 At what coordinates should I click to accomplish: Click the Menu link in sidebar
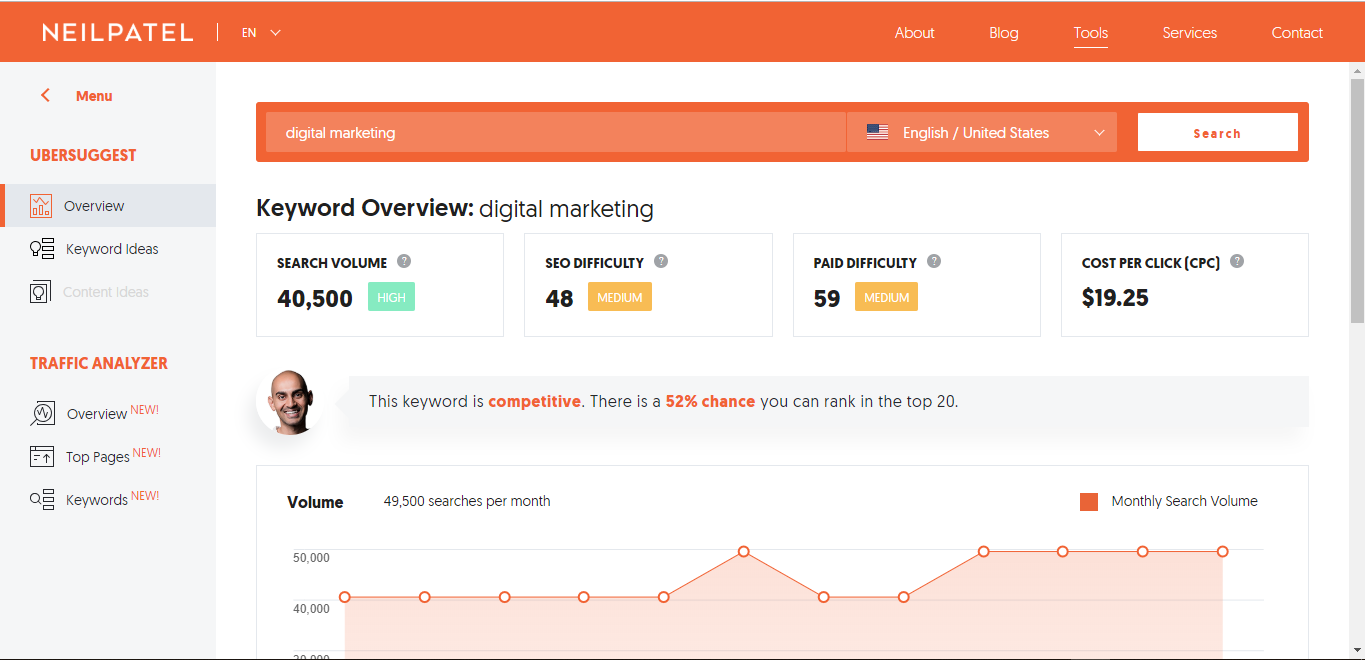tap(94, 96)
